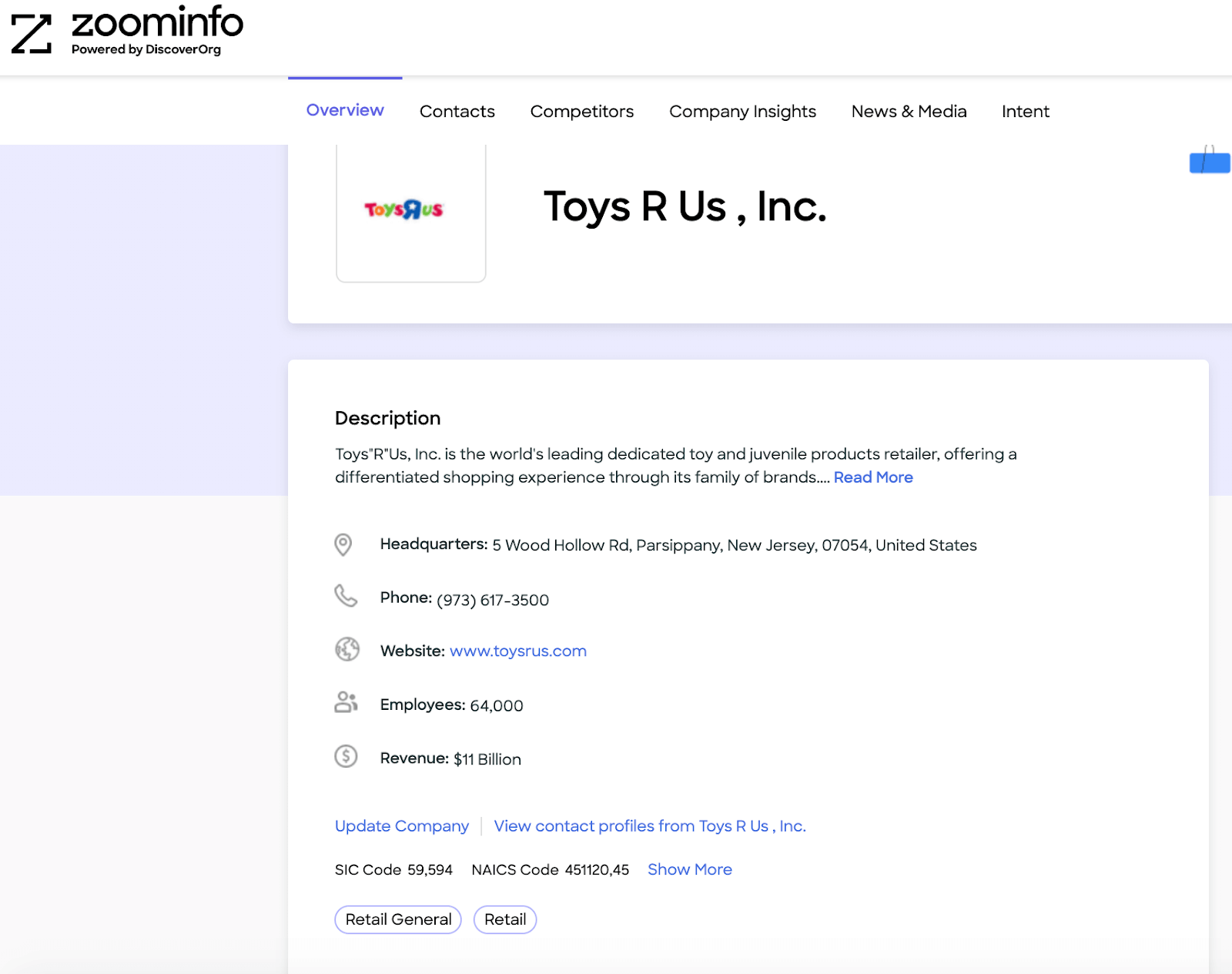Screen dimensions: 1232x974
Task: Click the phone handset icon
Action: (x=346, y=596)
